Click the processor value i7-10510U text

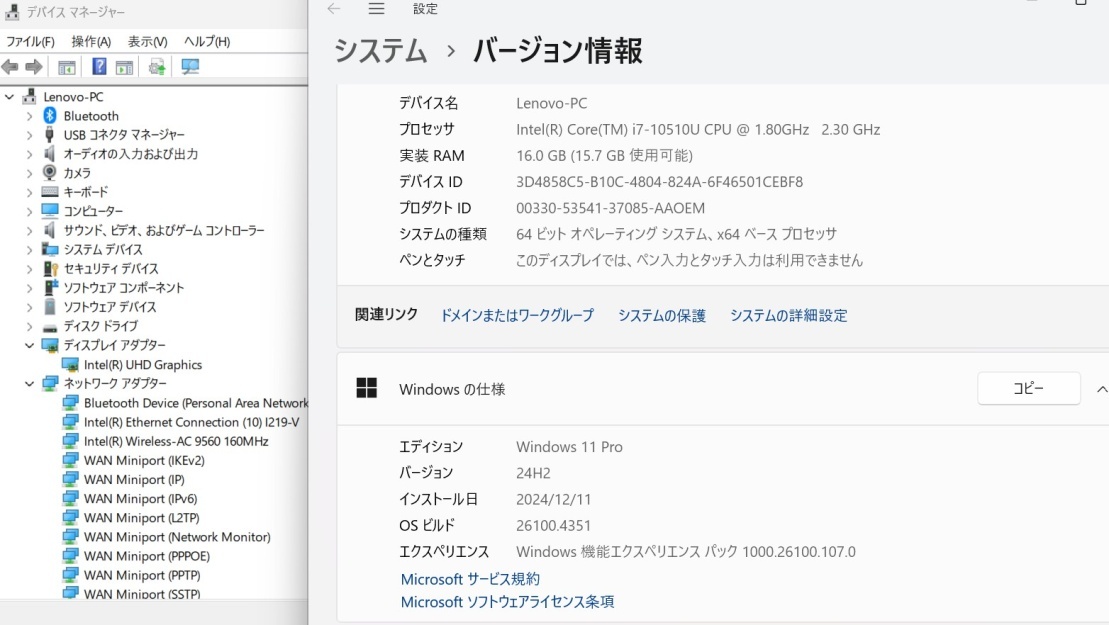coord(698,129)
